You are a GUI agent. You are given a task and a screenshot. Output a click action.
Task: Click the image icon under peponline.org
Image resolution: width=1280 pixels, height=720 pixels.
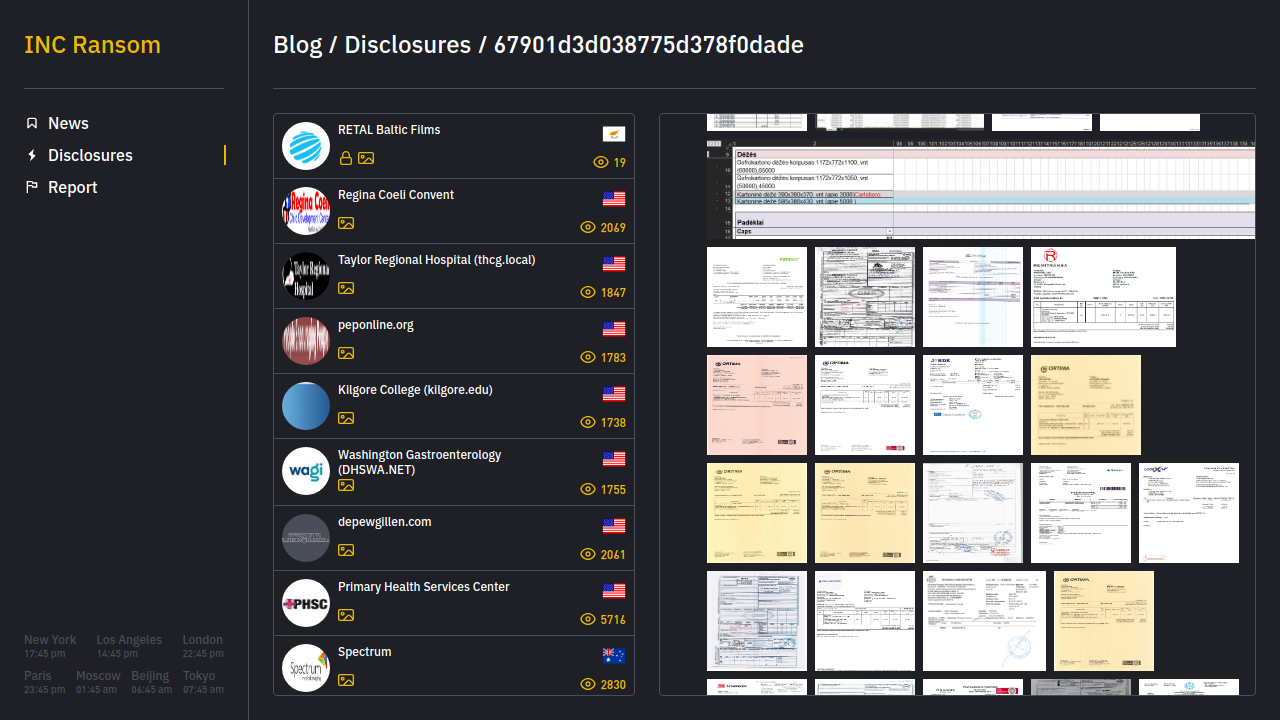pyautogui.click(x=346, y=353)
